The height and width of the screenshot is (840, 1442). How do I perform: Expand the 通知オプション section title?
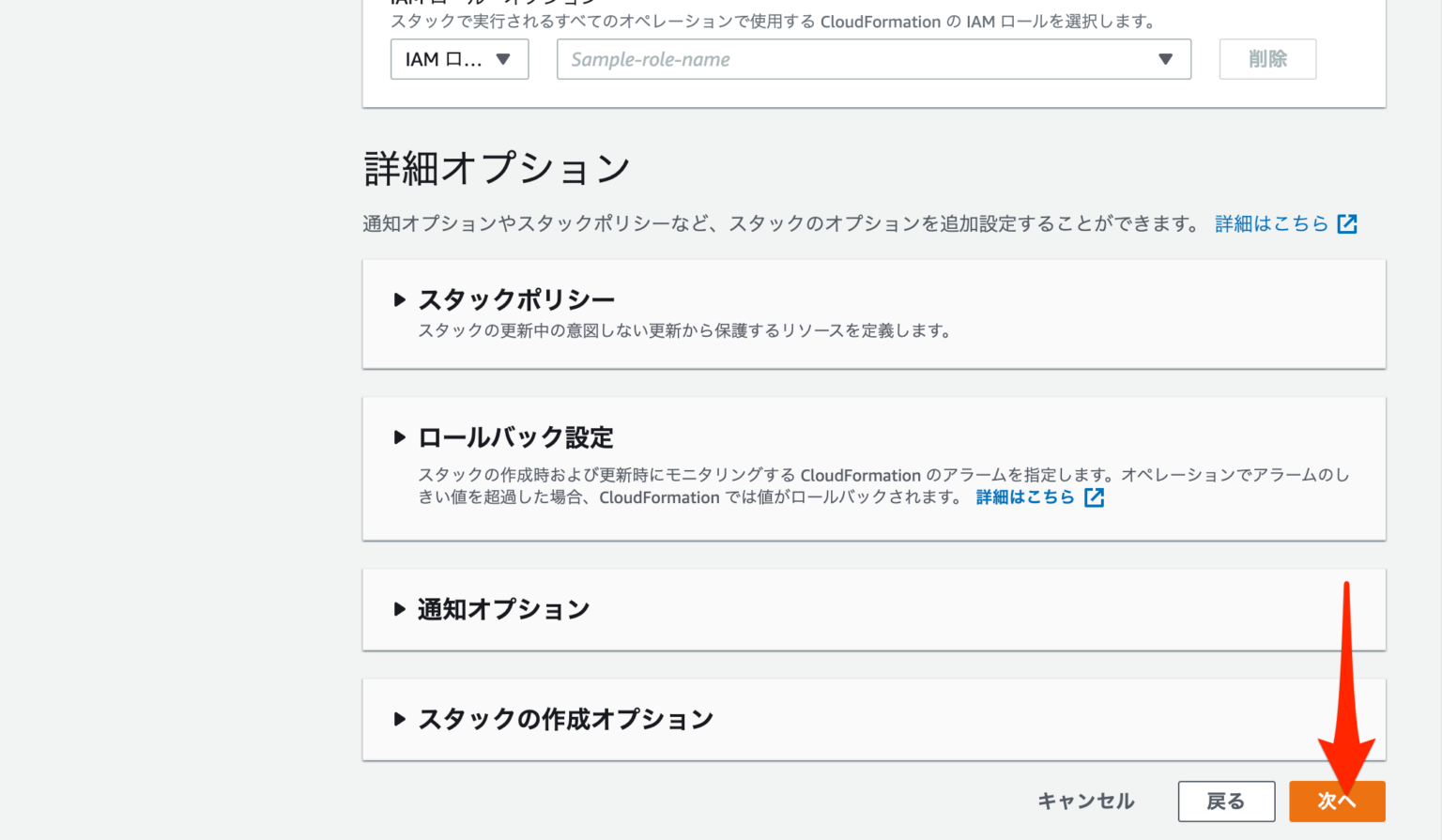click(x=503, y=609)
